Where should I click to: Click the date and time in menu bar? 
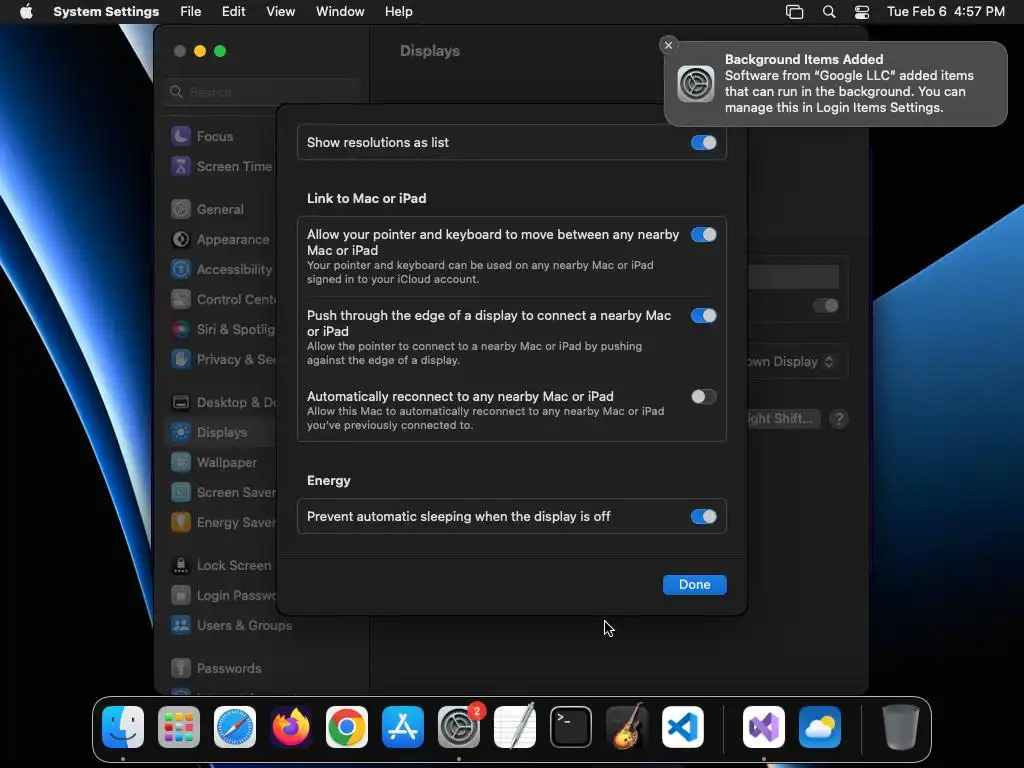pos(946,12)
